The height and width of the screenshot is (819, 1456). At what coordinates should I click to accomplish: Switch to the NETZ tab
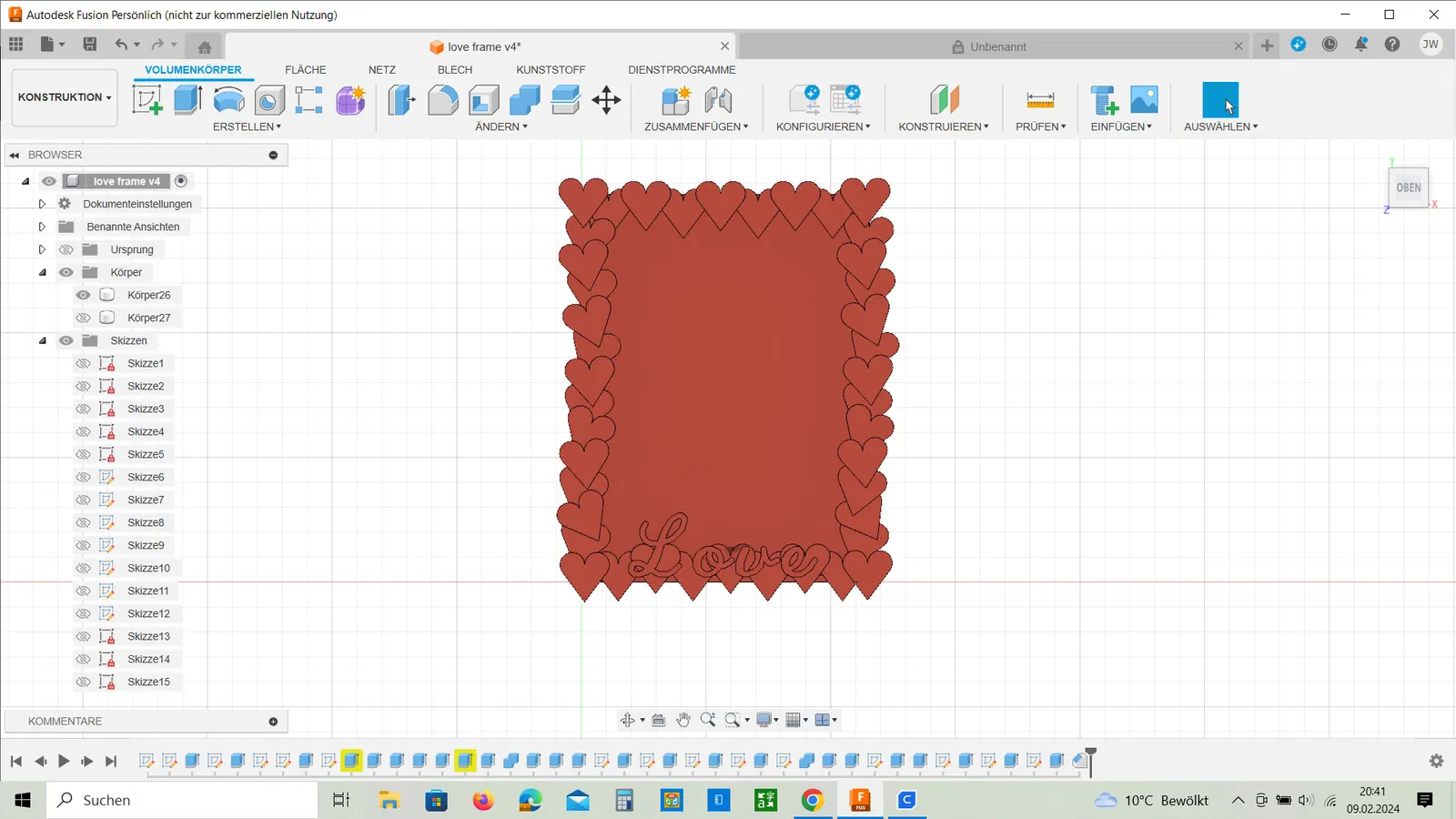coord(382,70)
